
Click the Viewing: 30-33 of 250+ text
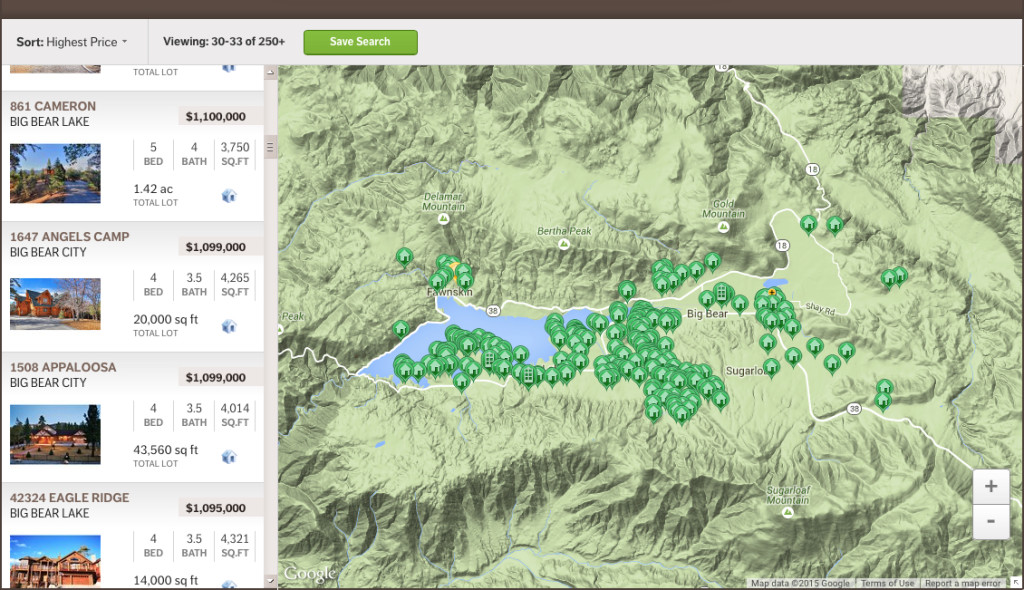[224, 41]
